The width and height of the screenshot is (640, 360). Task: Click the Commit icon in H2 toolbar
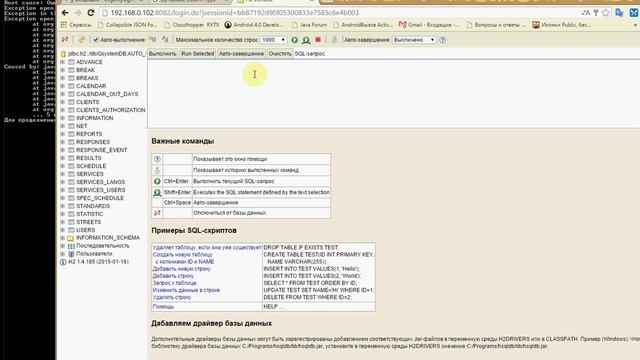coord(165,40)
